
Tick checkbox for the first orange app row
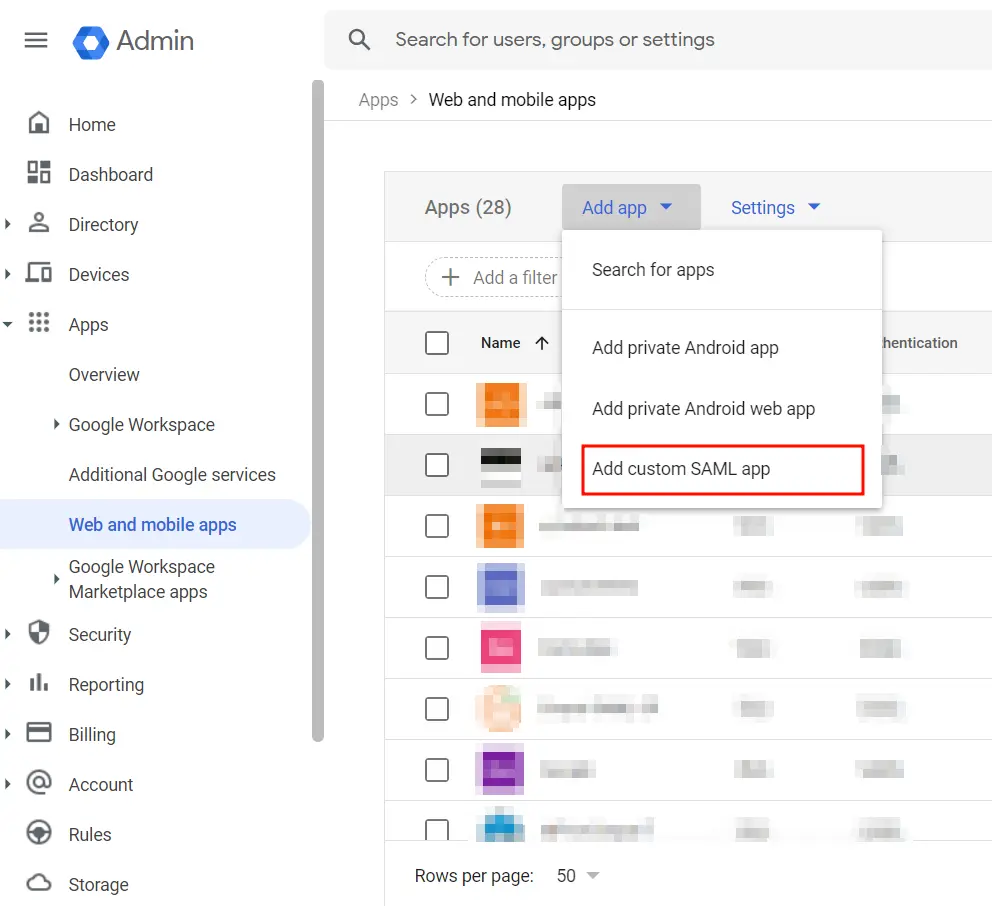pyautogui.click(x=437, y=404)
